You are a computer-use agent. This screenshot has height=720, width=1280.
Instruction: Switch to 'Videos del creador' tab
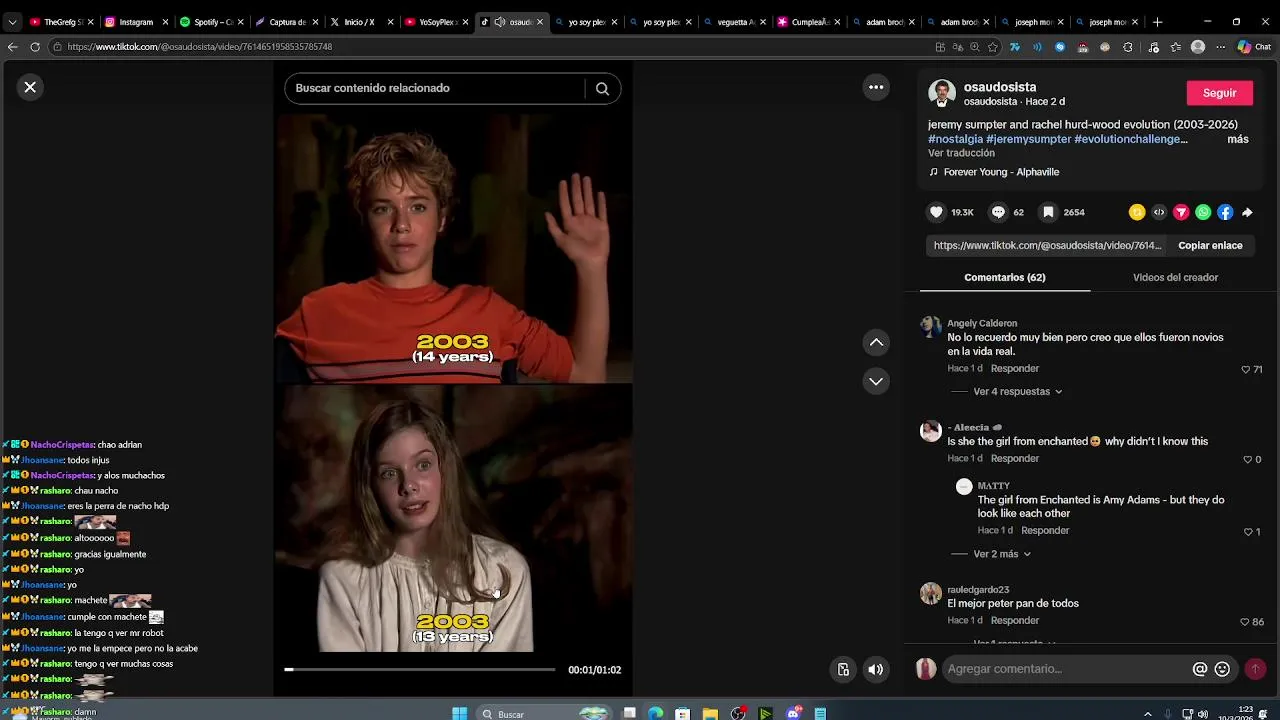coord(1175,277)
